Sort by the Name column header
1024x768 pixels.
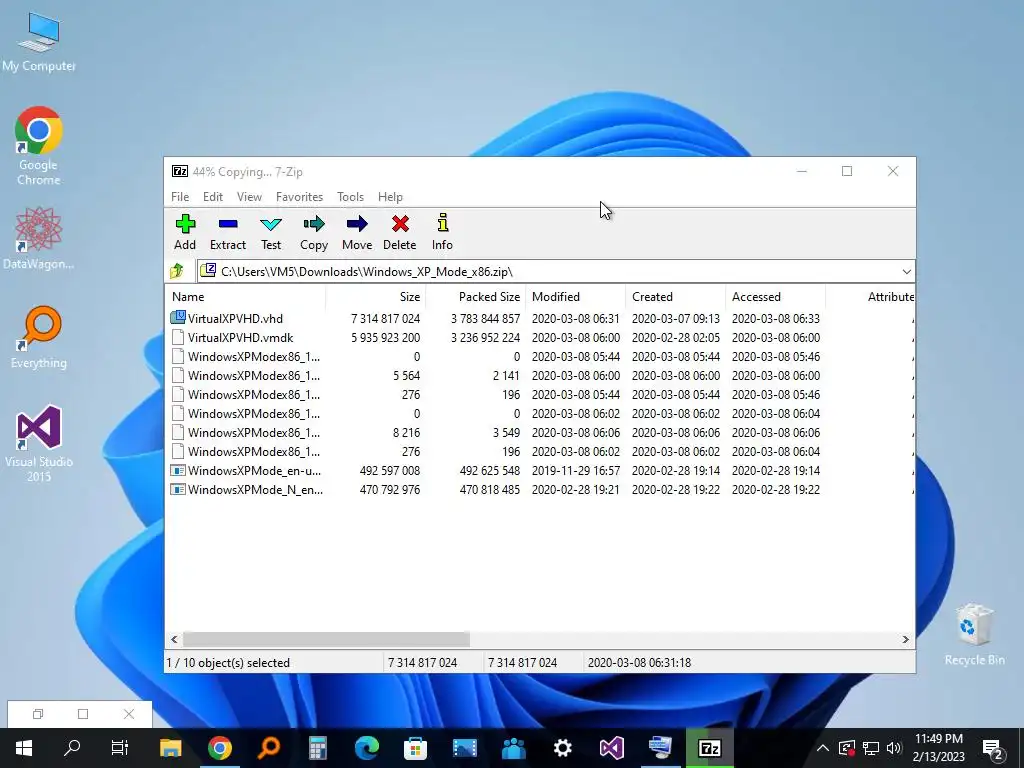[x=246, y=296]
